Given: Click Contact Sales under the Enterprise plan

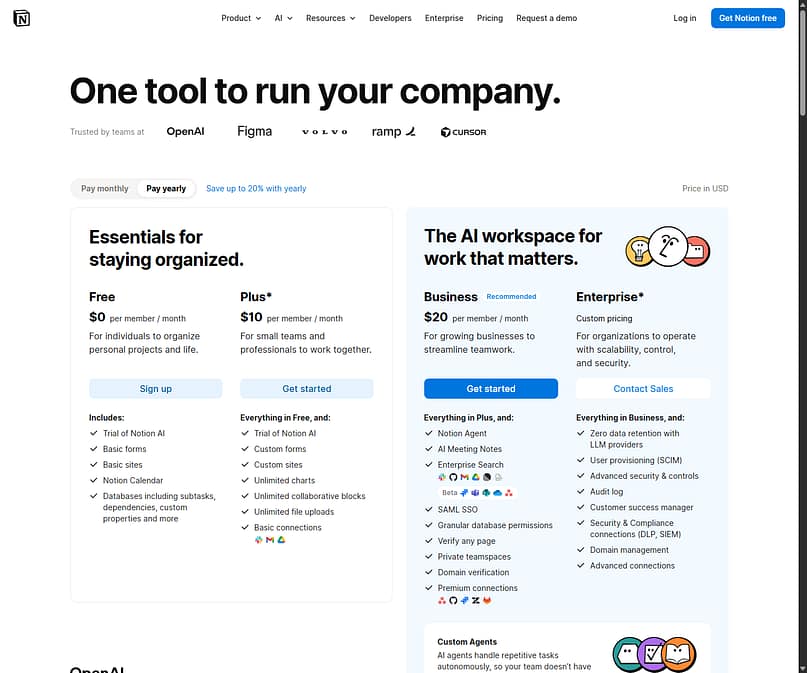Looking at the screenshot, I should tap(643, 388).
